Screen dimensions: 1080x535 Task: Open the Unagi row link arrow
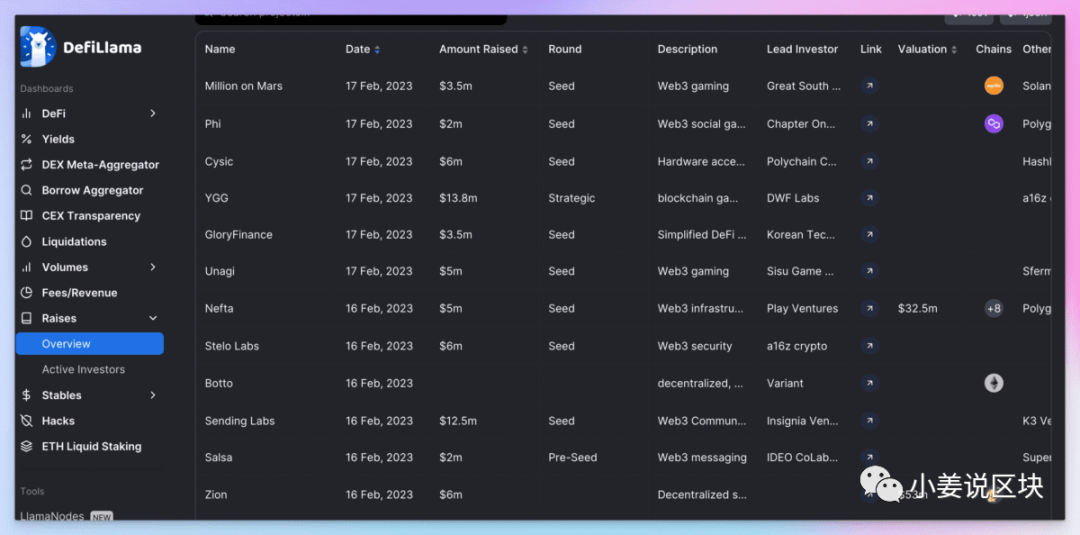(870, 271)
